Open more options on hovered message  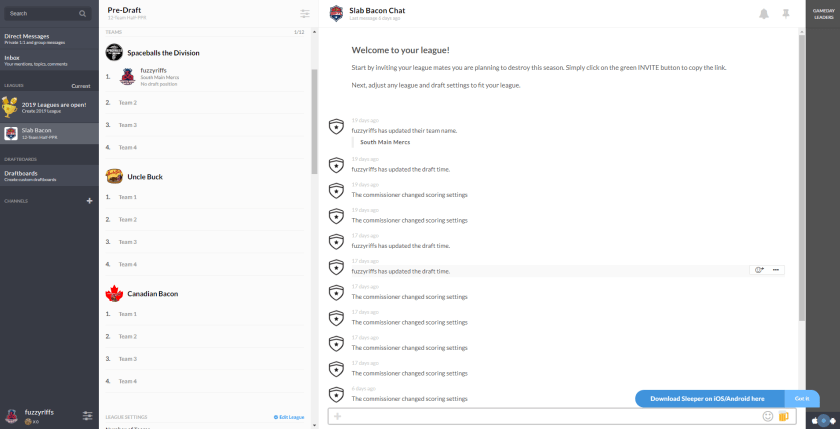(x=776, y=270)
